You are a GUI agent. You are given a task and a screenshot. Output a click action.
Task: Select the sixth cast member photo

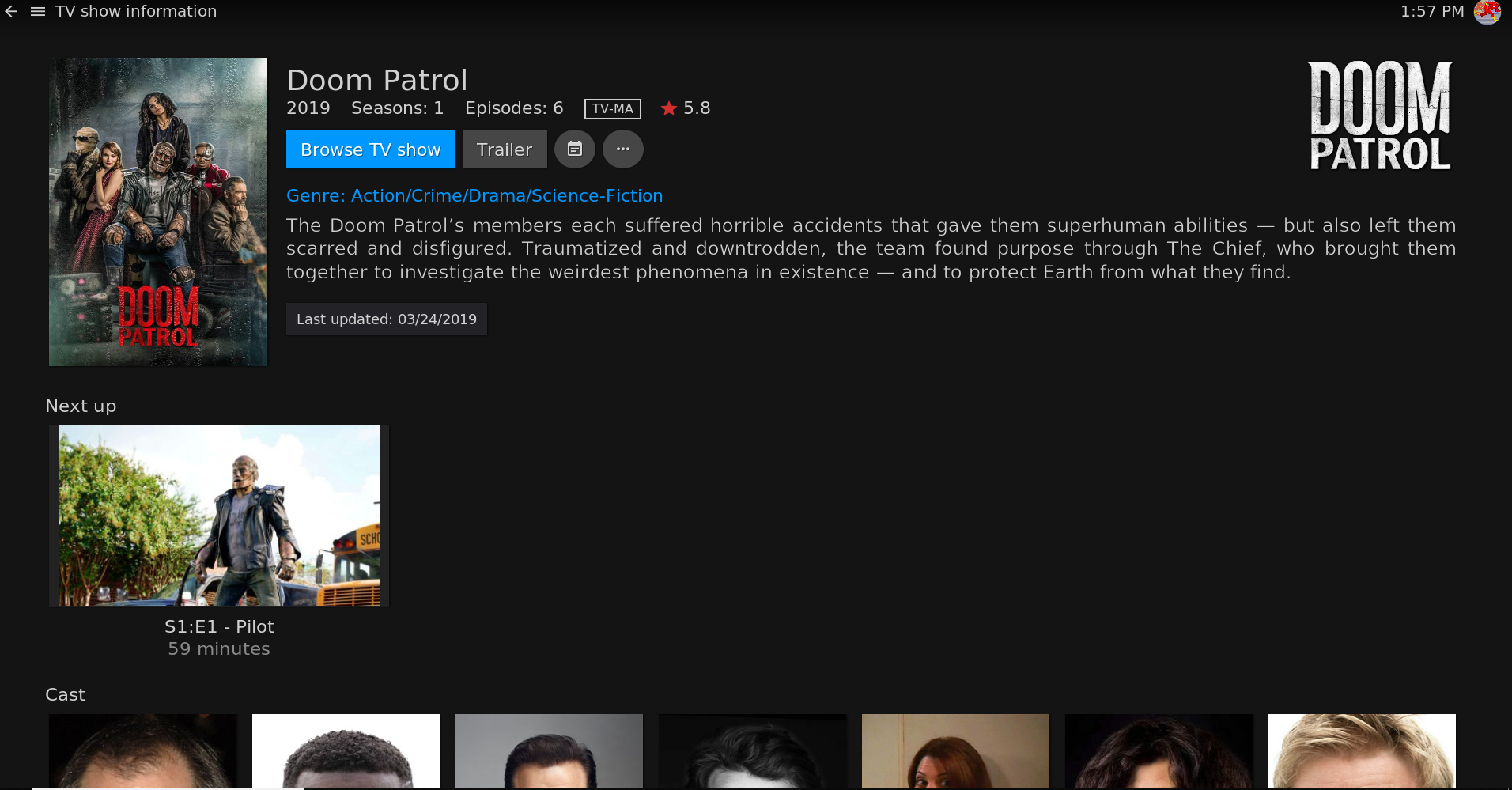click(x=1159, y=750)
